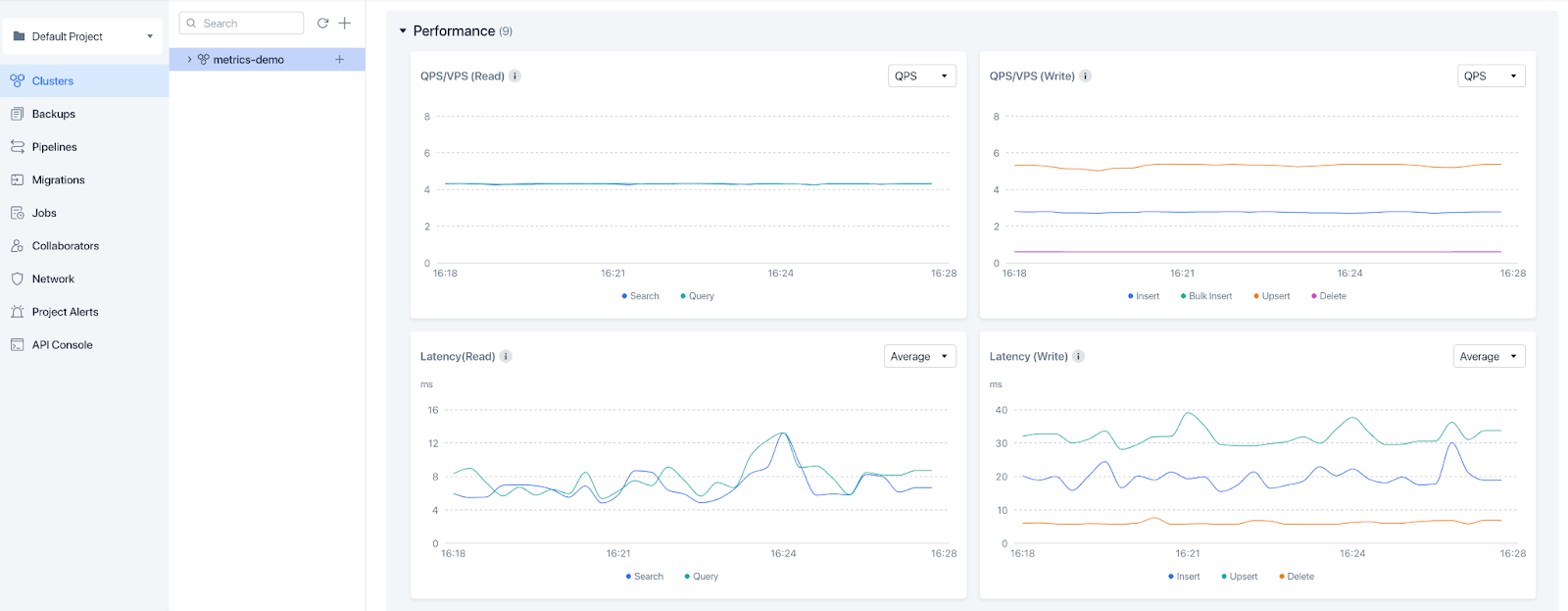Click info icon beside QPS/VPS (Read) title
This screenshot has width=1568, height=611.
515,76
